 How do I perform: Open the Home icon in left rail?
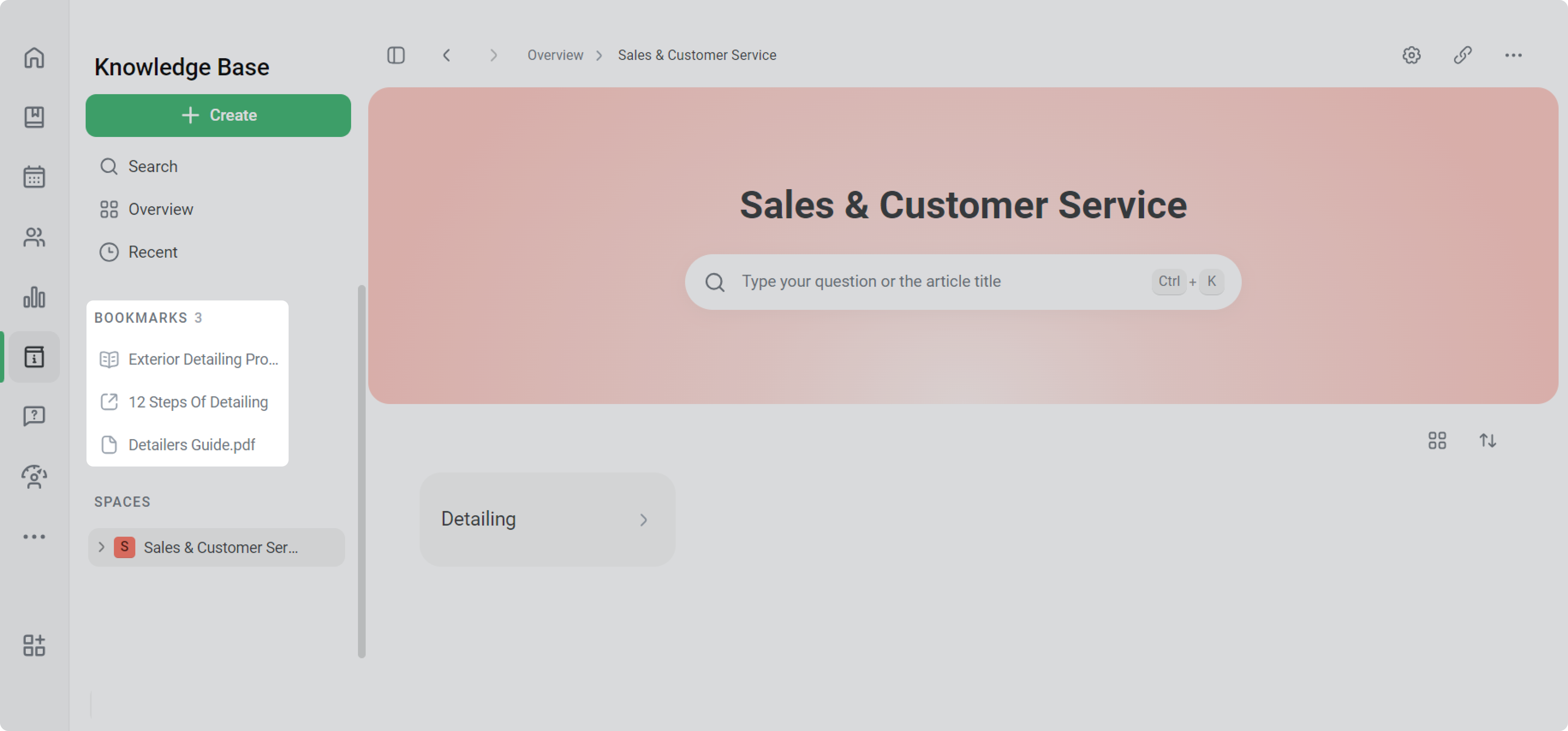click(34, 58)
